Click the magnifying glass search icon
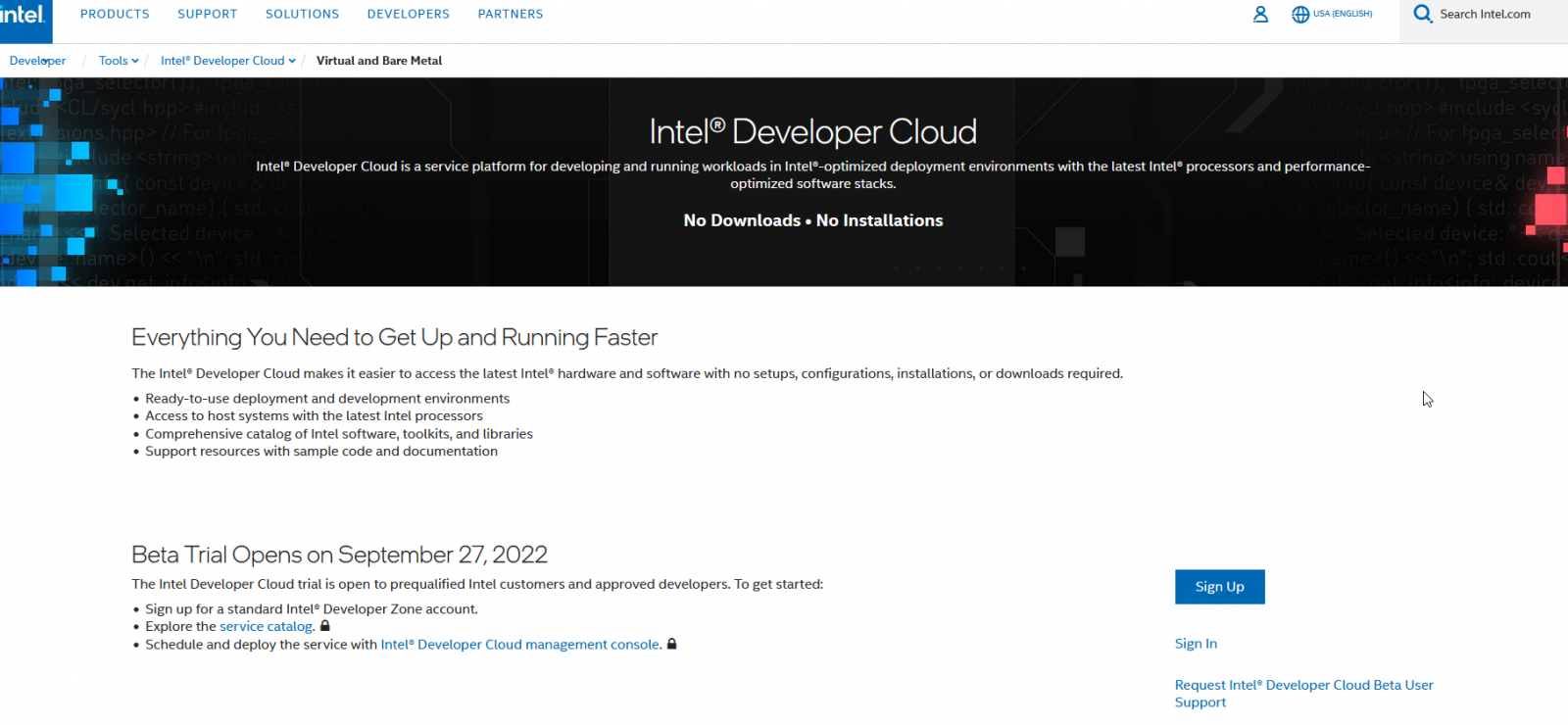Image resolution: width=1568 pixels, height=725 pixels. [1422, 15]
